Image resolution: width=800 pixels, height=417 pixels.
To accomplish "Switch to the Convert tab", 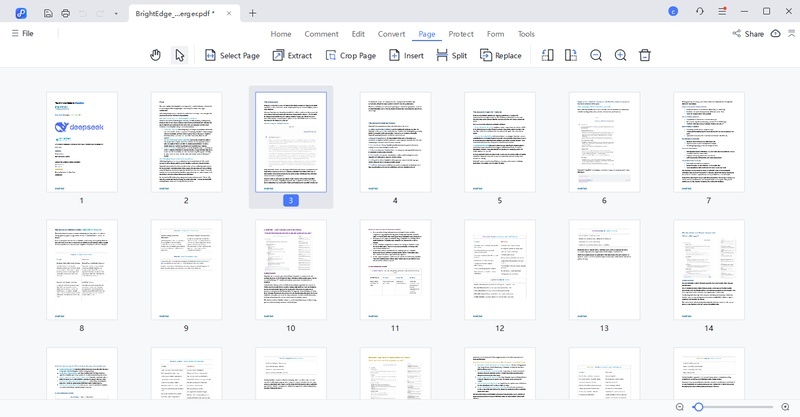I will click(x=391, y=34).
